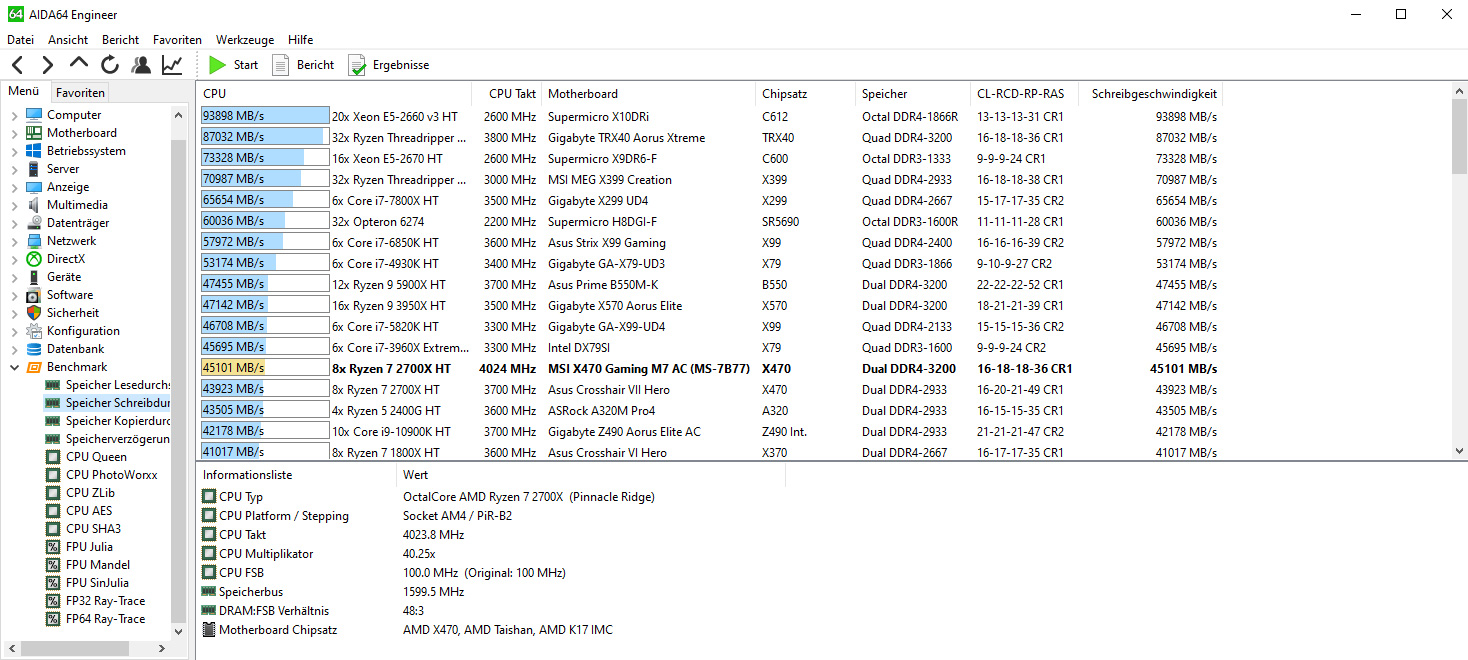The height and width of the screenshot is (660, 1468).
Task: Expand the Anzeige tree node
Action: coord(14,187)
